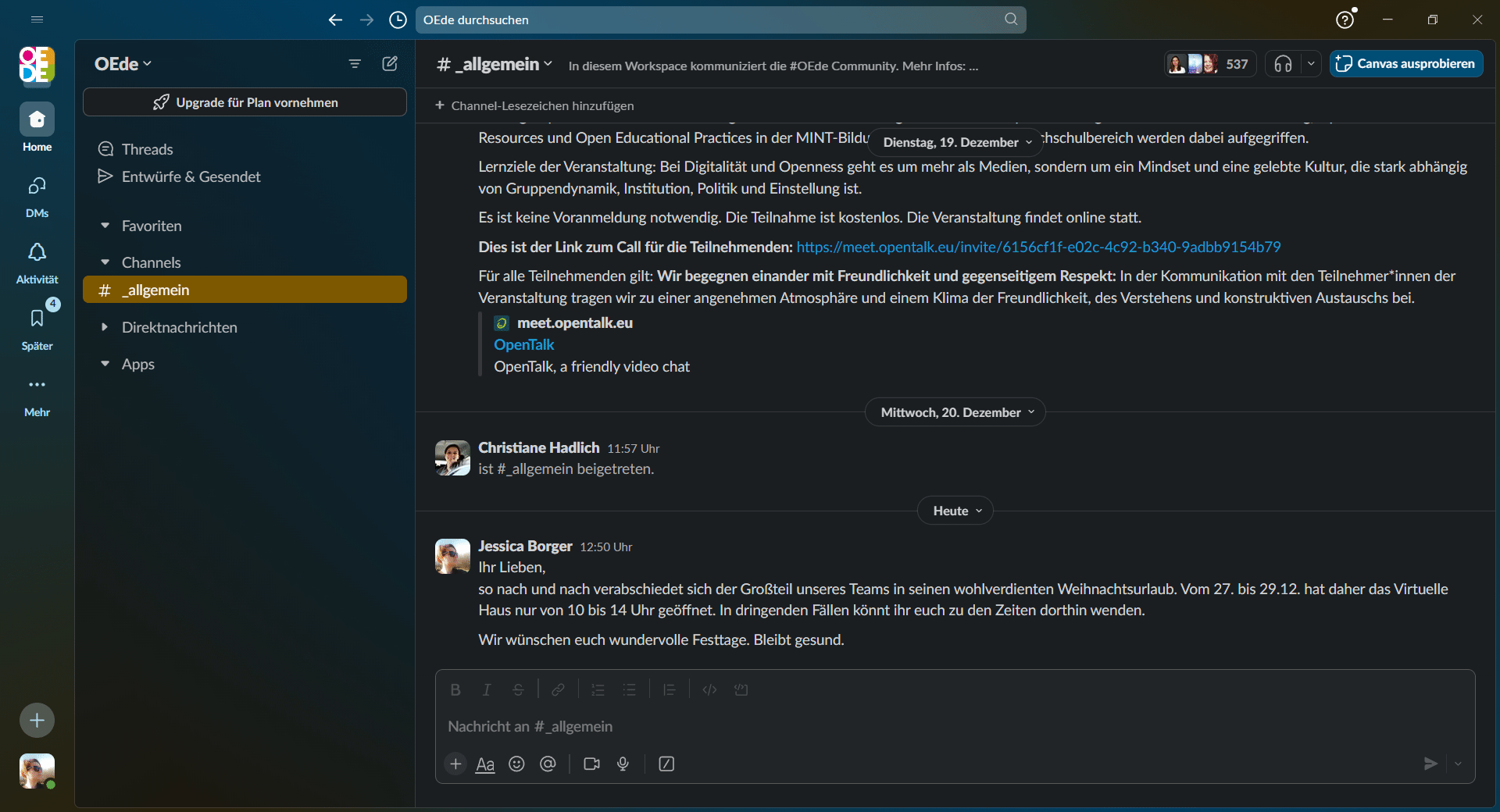Open the history clock icon
1500x812 pixels.
[x=398, y=20]
